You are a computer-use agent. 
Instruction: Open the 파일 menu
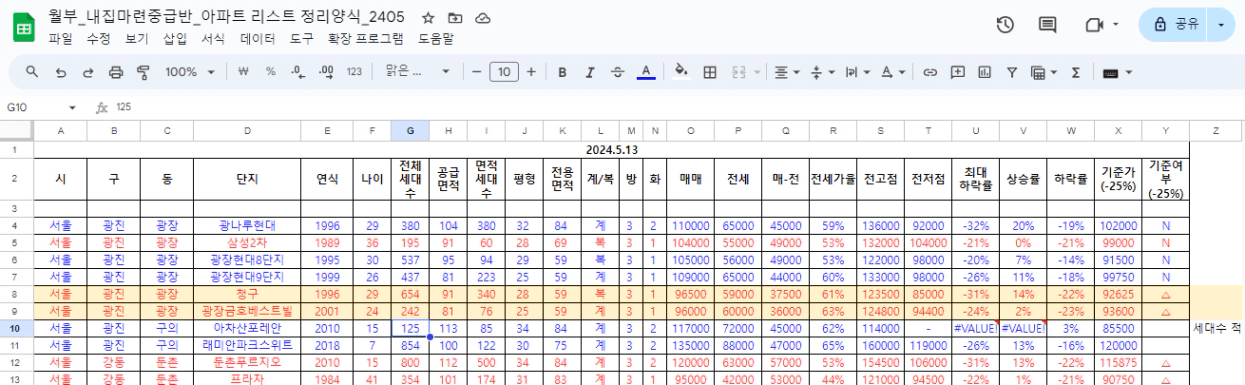point(60,39)
